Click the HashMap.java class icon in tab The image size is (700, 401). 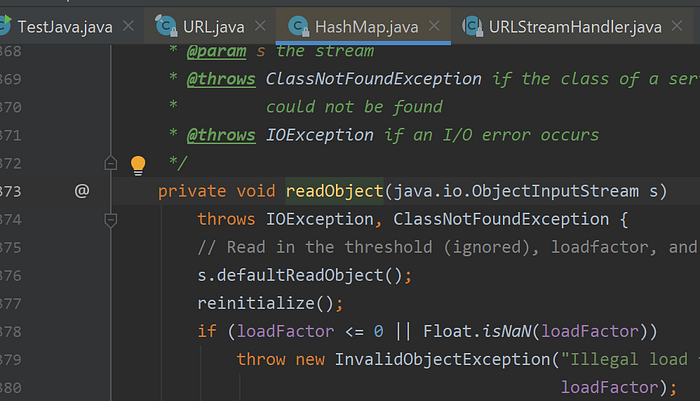click(298, 26)
